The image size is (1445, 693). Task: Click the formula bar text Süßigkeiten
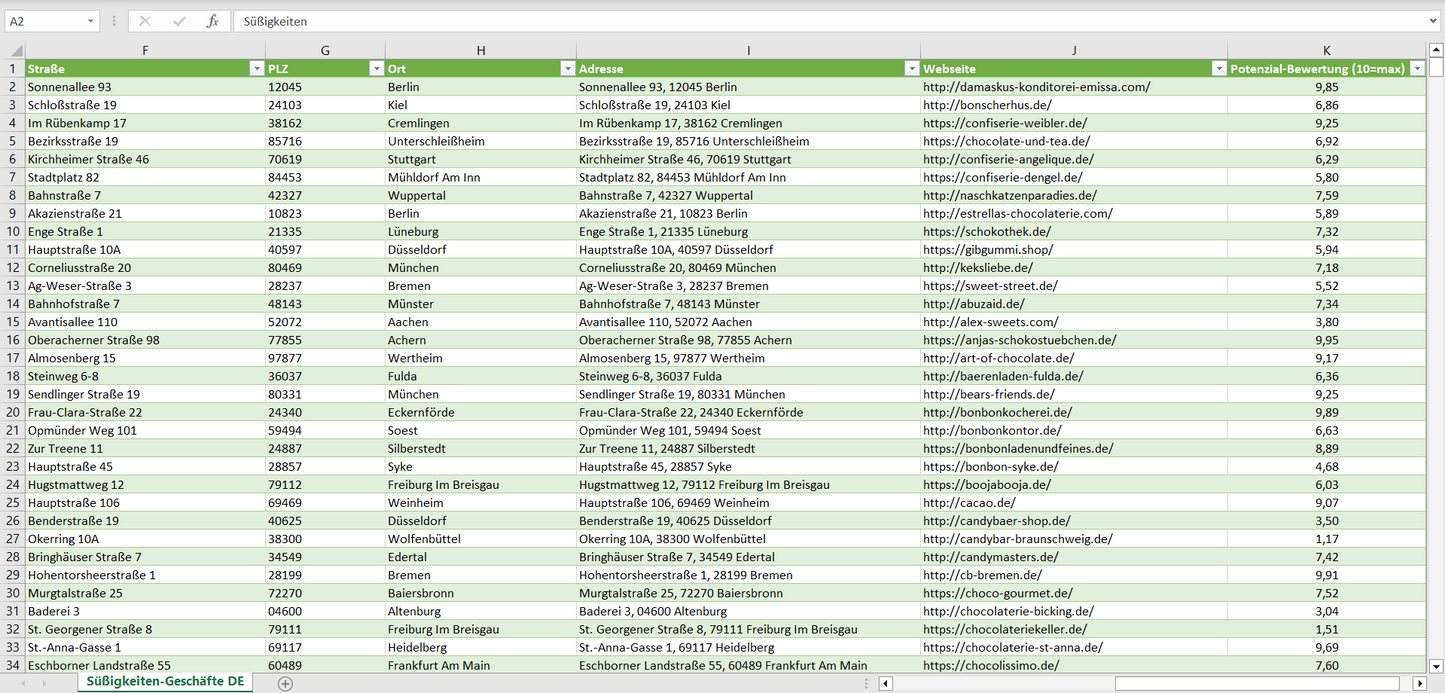[275, 21]
